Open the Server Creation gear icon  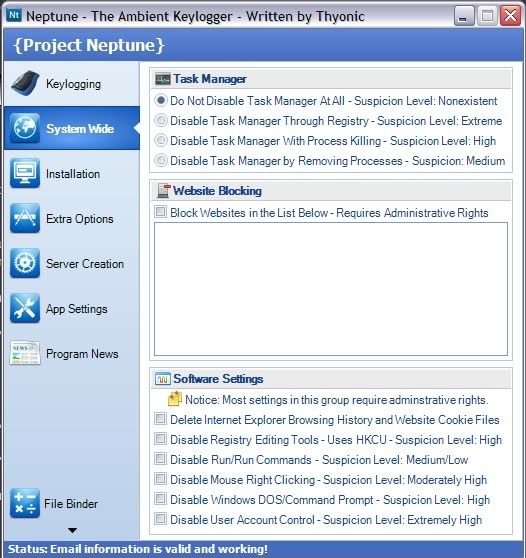click(x=25, y=263)
